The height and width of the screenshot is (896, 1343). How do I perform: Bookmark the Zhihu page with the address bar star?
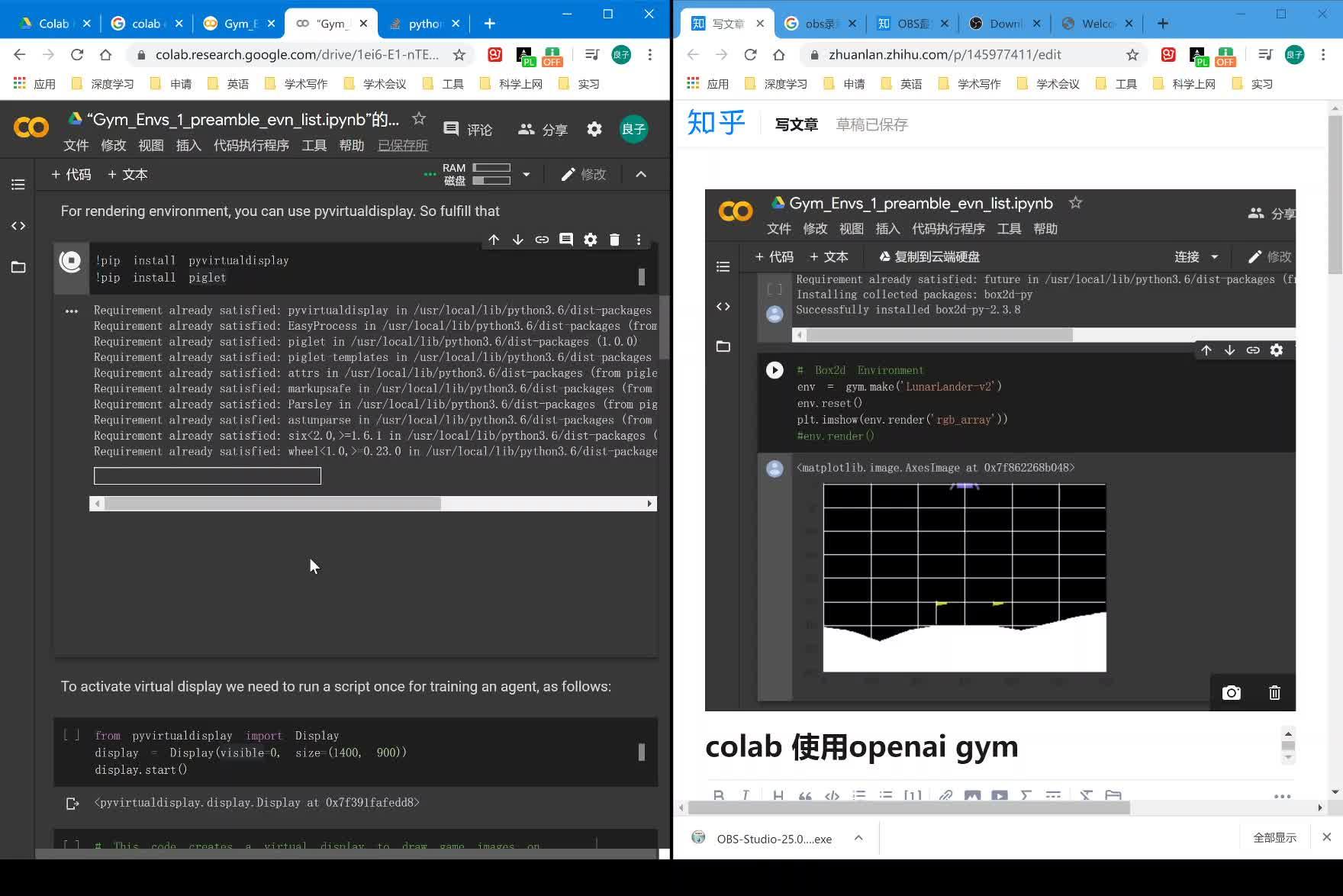coord(1132,54)
